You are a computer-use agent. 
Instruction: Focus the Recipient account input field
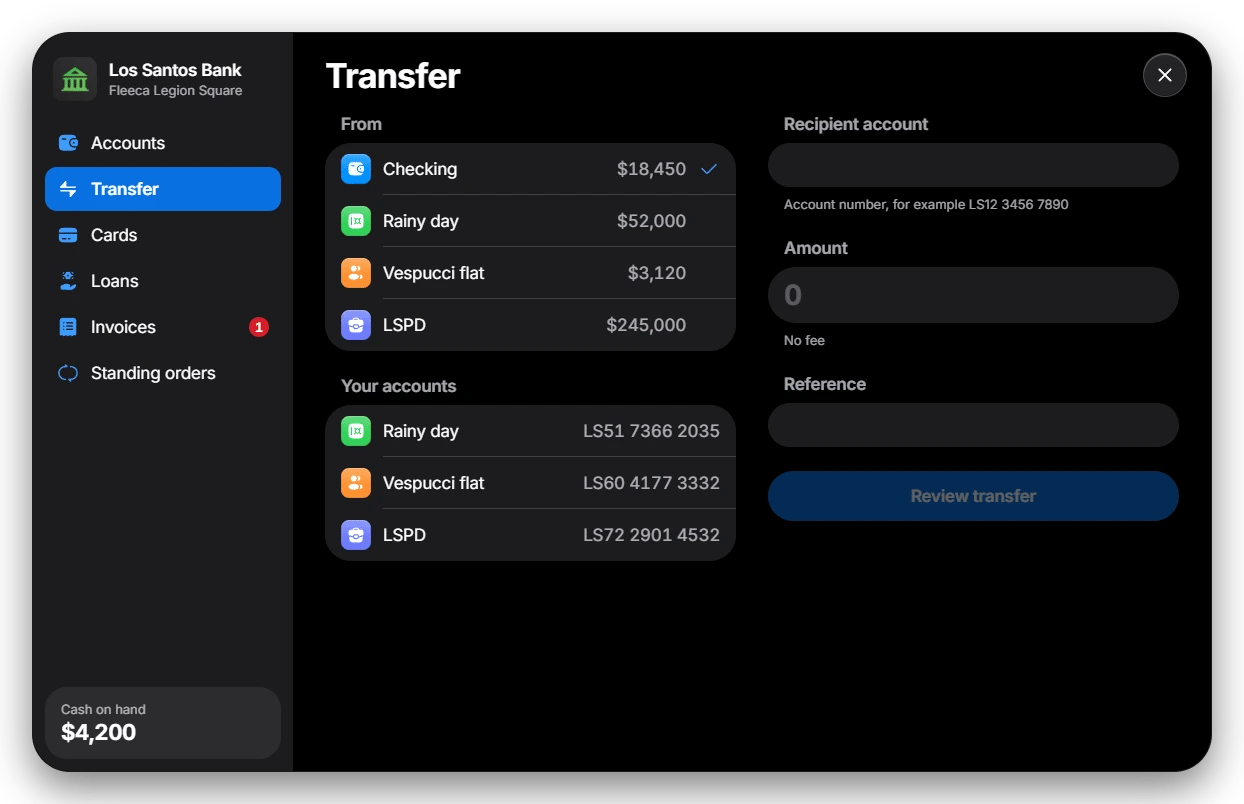973,165
